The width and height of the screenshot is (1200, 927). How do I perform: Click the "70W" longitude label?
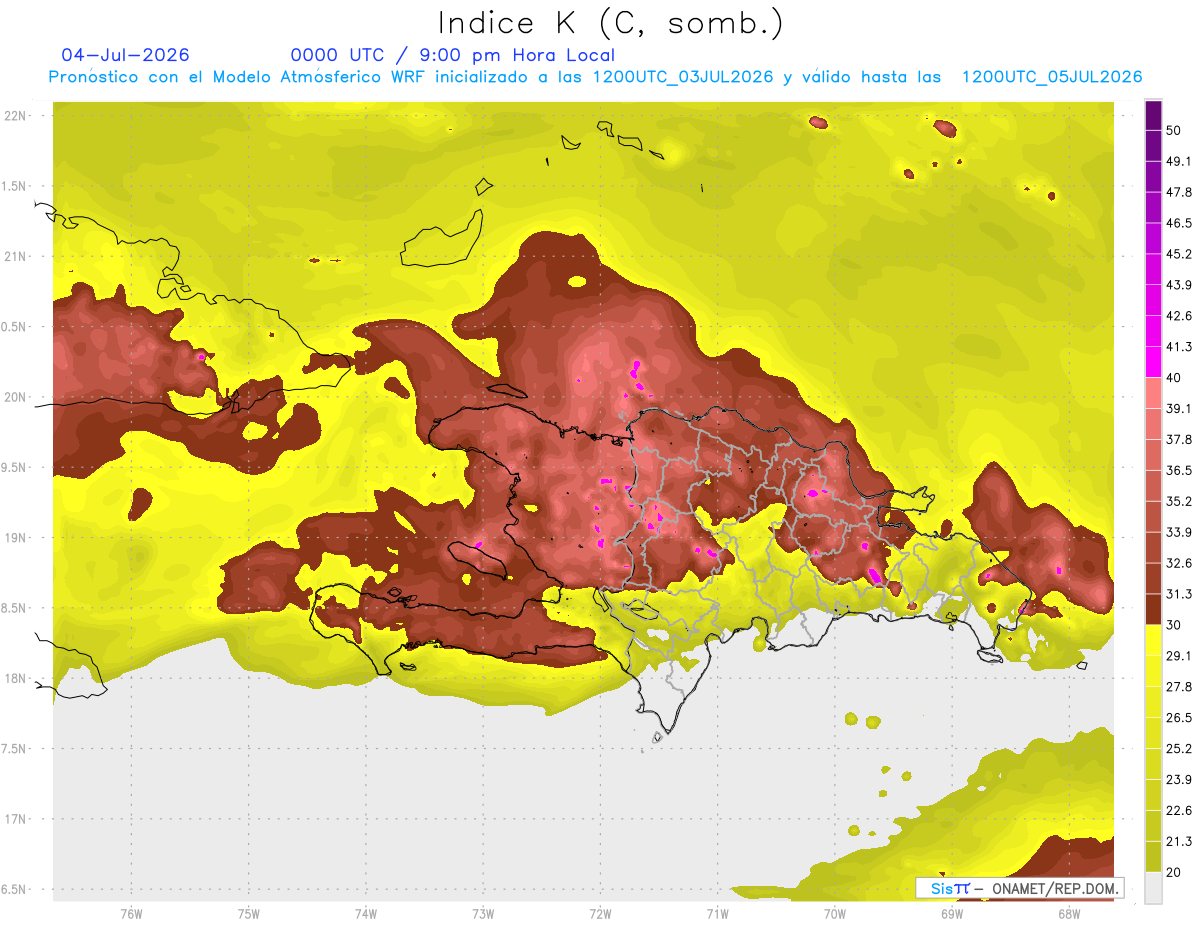click(835, 913)
